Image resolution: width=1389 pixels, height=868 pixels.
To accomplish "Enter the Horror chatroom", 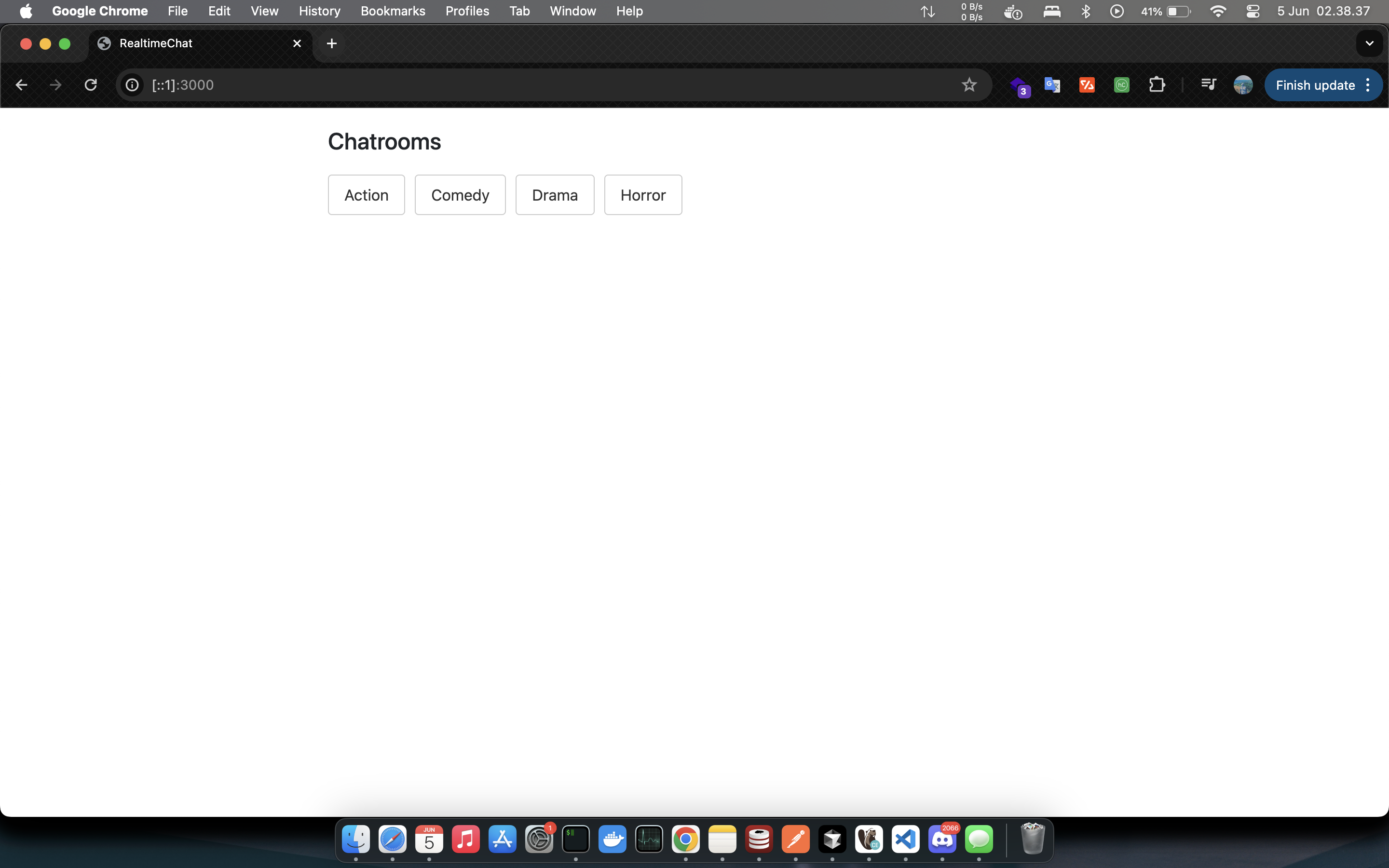I will [643, 195].
